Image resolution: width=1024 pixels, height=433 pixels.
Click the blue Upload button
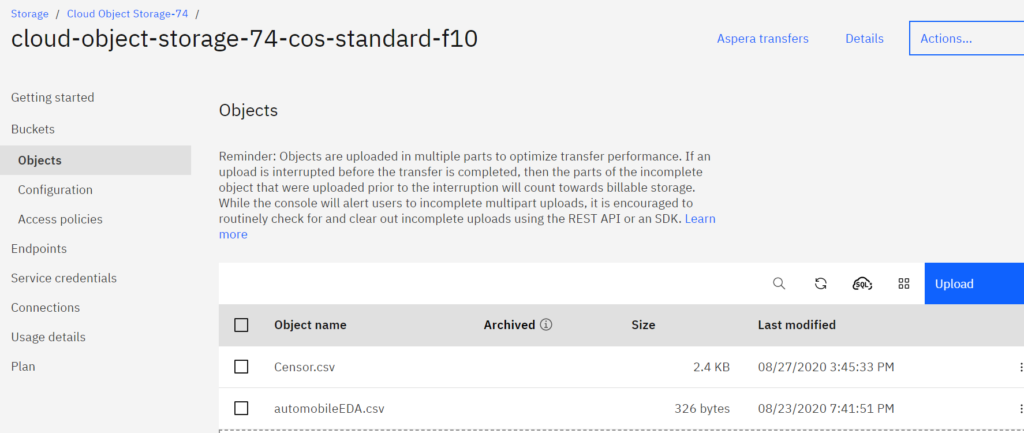coord(974,283)
